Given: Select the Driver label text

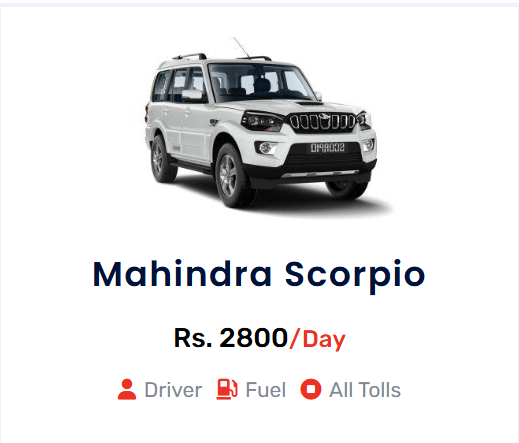Looking at the screenshot, I should 173,390.
